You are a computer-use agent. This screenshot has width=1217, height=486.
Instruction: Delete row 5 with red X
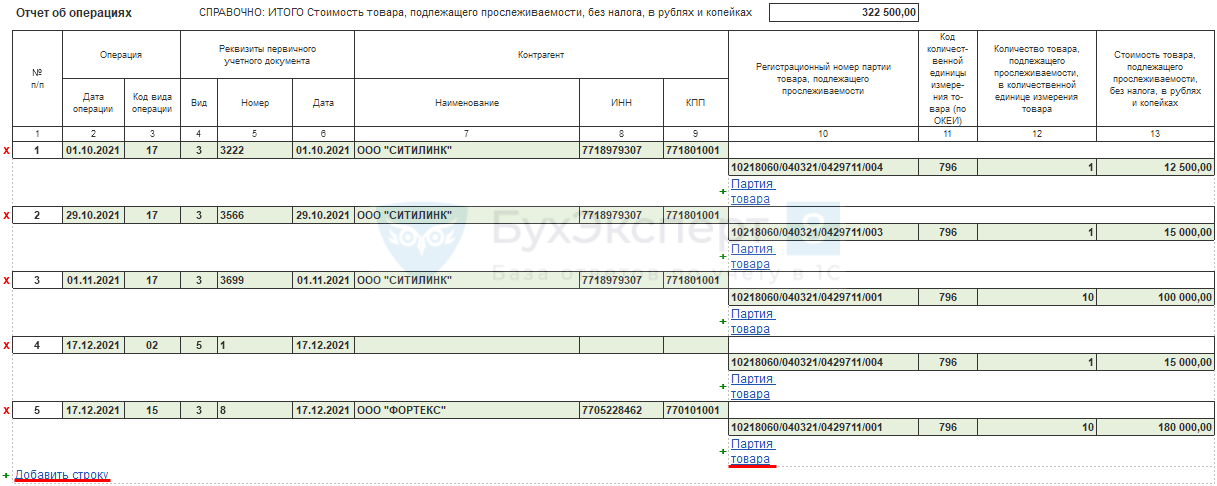point(7,411)
